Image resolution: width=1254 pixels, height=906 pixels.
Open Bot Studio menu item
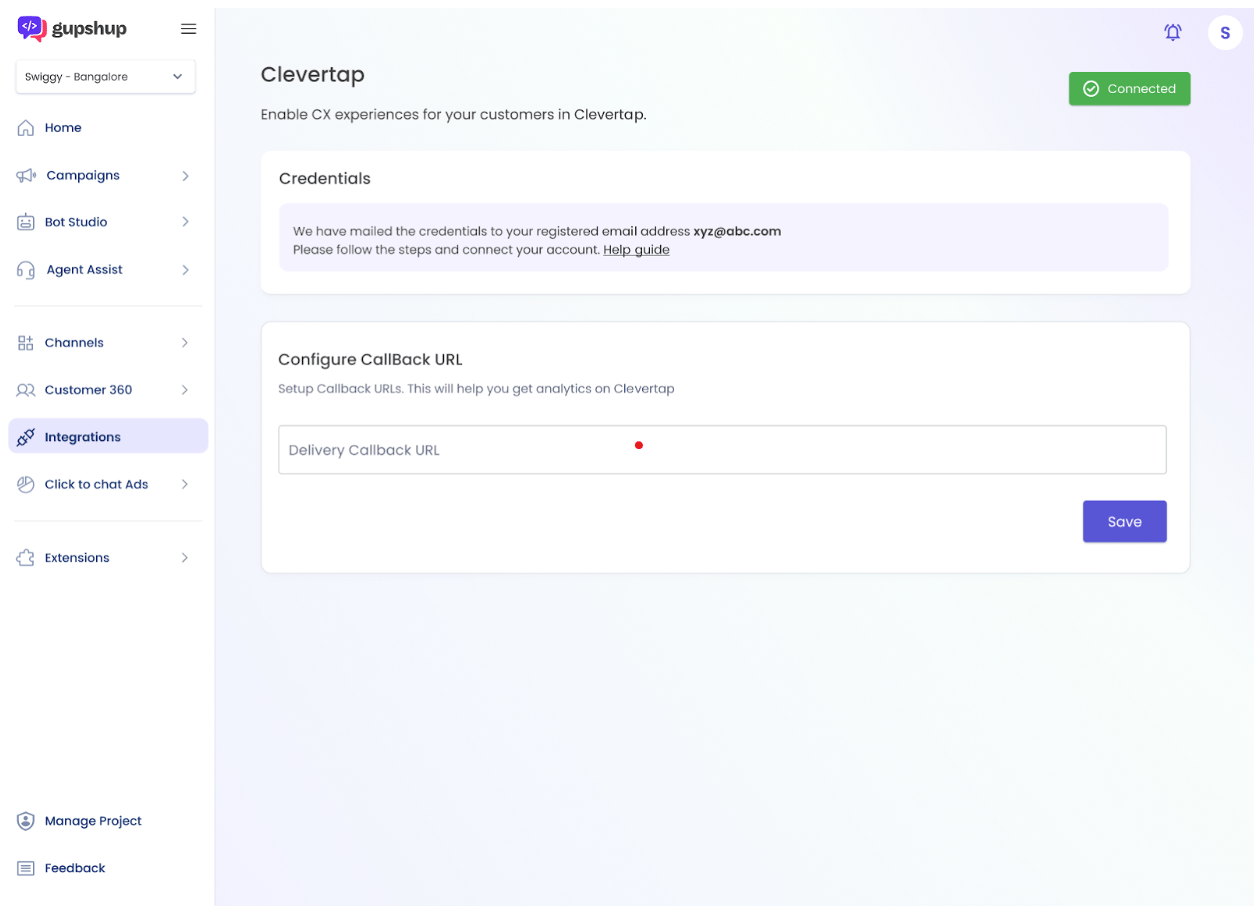click(76, 222)
